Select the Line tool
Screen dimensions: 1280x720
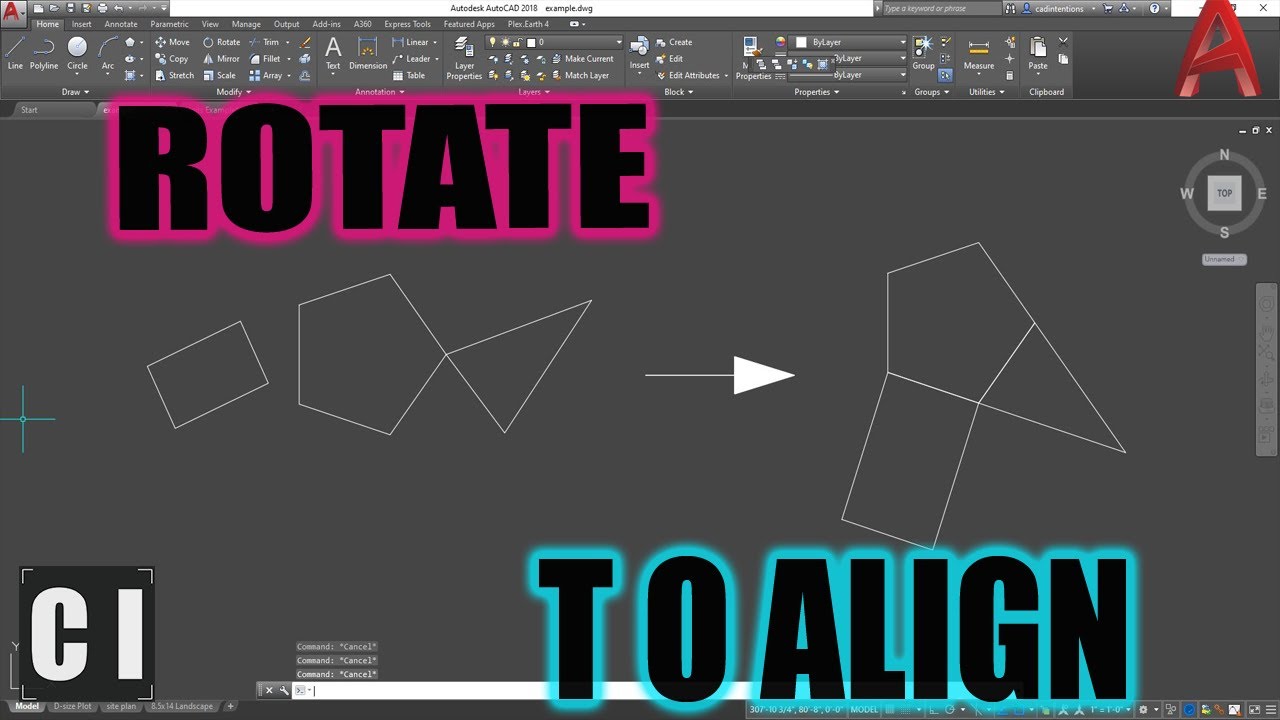click(x=15, y=54)
